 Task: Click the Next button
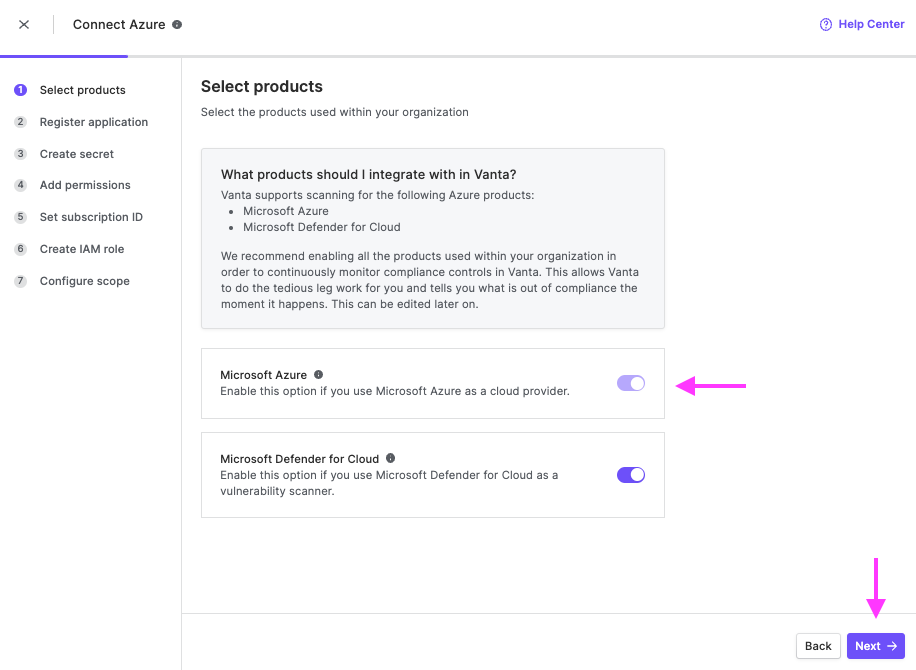(x=876, y=646)
